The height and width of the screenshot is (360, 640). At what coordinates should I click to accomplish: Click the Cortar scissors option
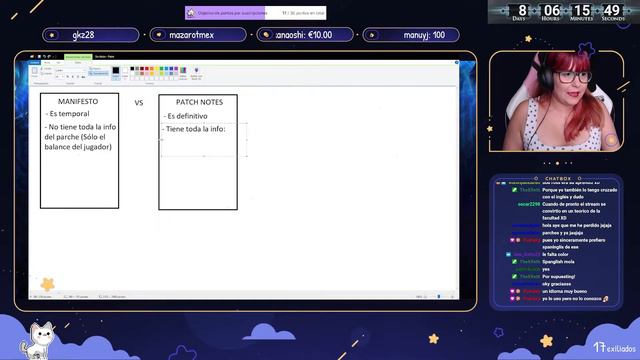pos(47,69)
